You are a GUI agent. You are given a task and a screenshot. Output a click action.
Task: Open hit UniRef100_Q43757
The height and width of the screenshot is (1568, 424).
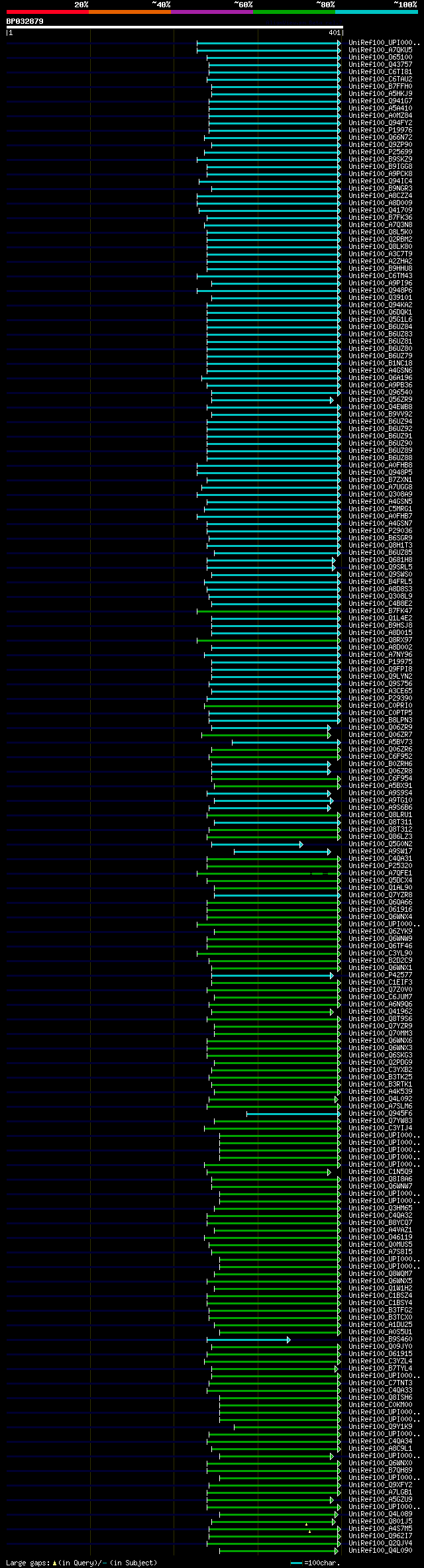(380, 65)
